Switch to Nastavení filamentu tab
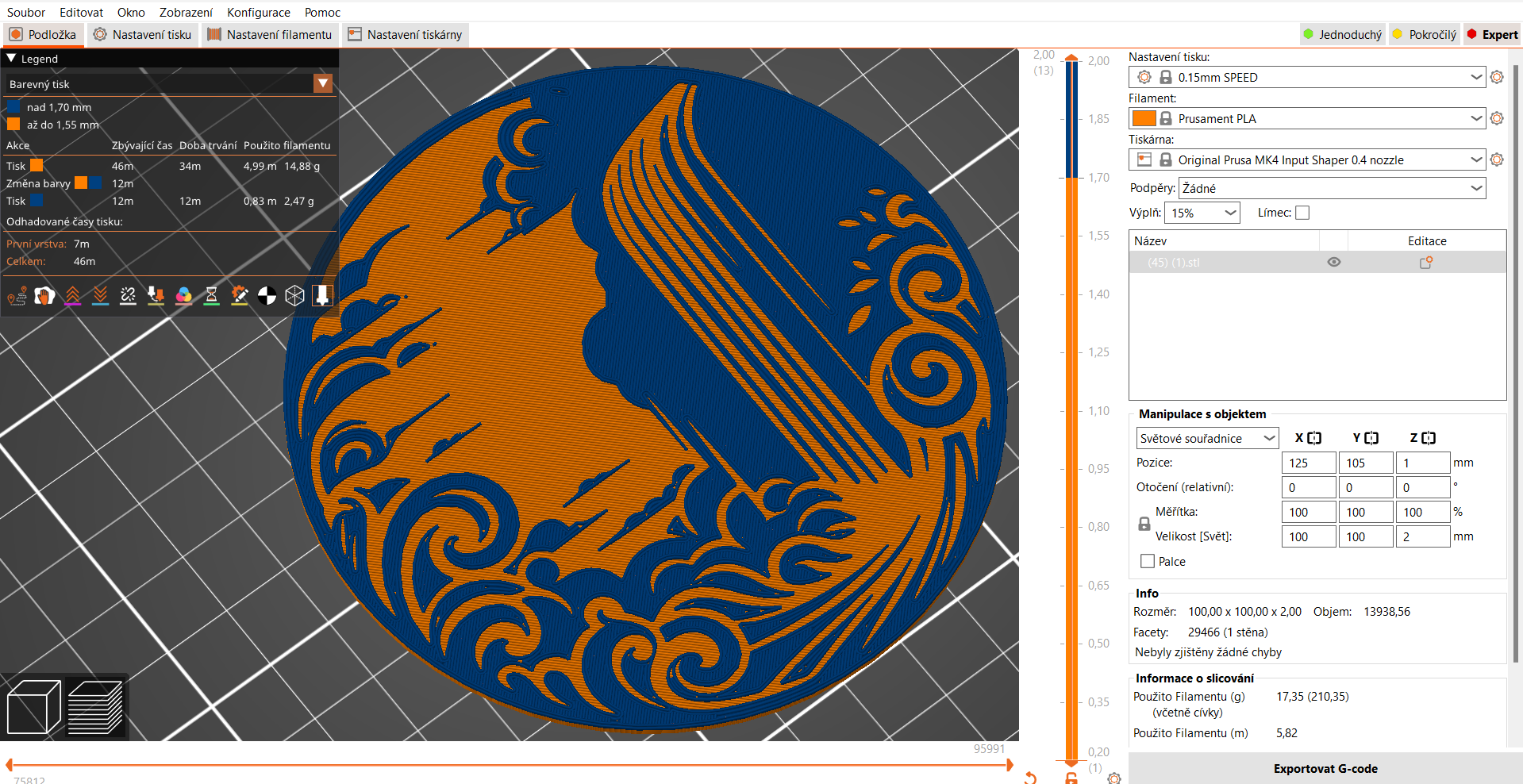1523x784 pixels. coord(270,34)
